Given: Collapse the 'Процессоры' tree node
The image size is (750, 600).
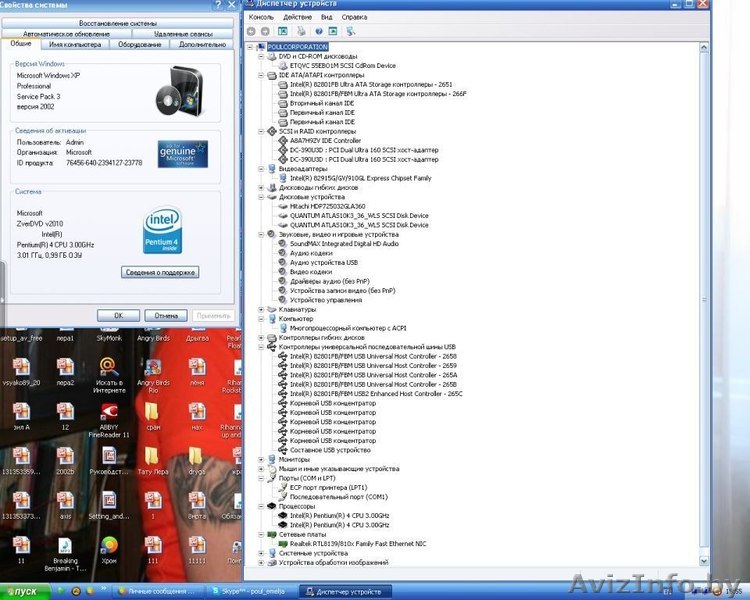Looking at the screenshot, I should point(261,506).
